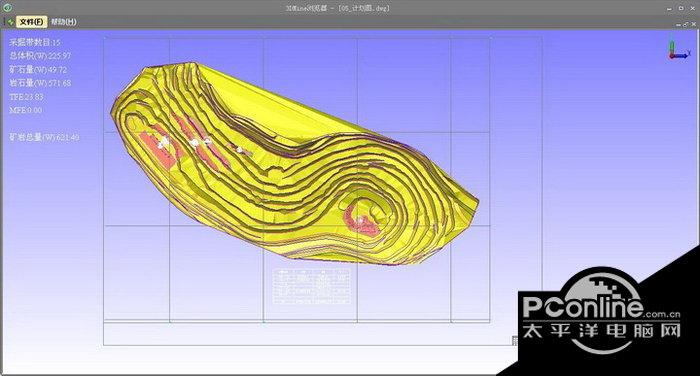The width and height of the screenshot is (700, 376).
Task: Click the yellow open-pit 3D model
Action: tap(295, 165)
